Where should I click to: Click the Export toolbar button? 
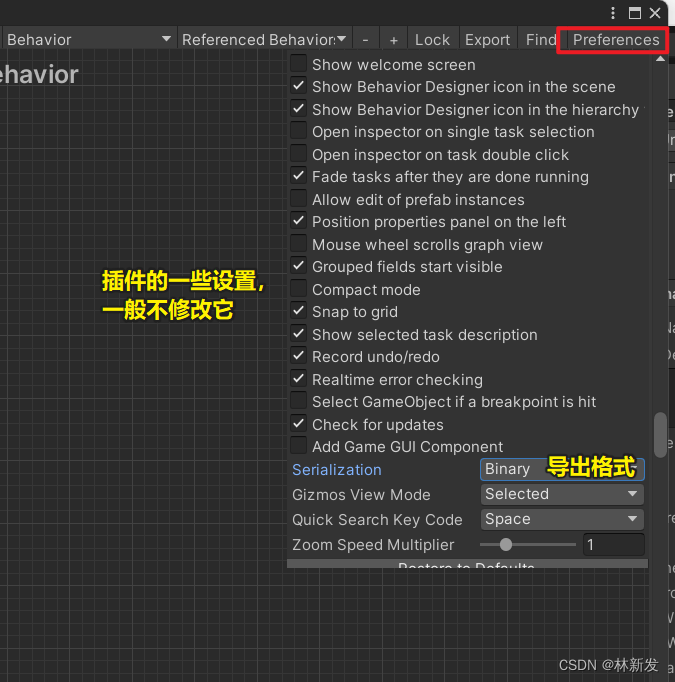(487, 40)
